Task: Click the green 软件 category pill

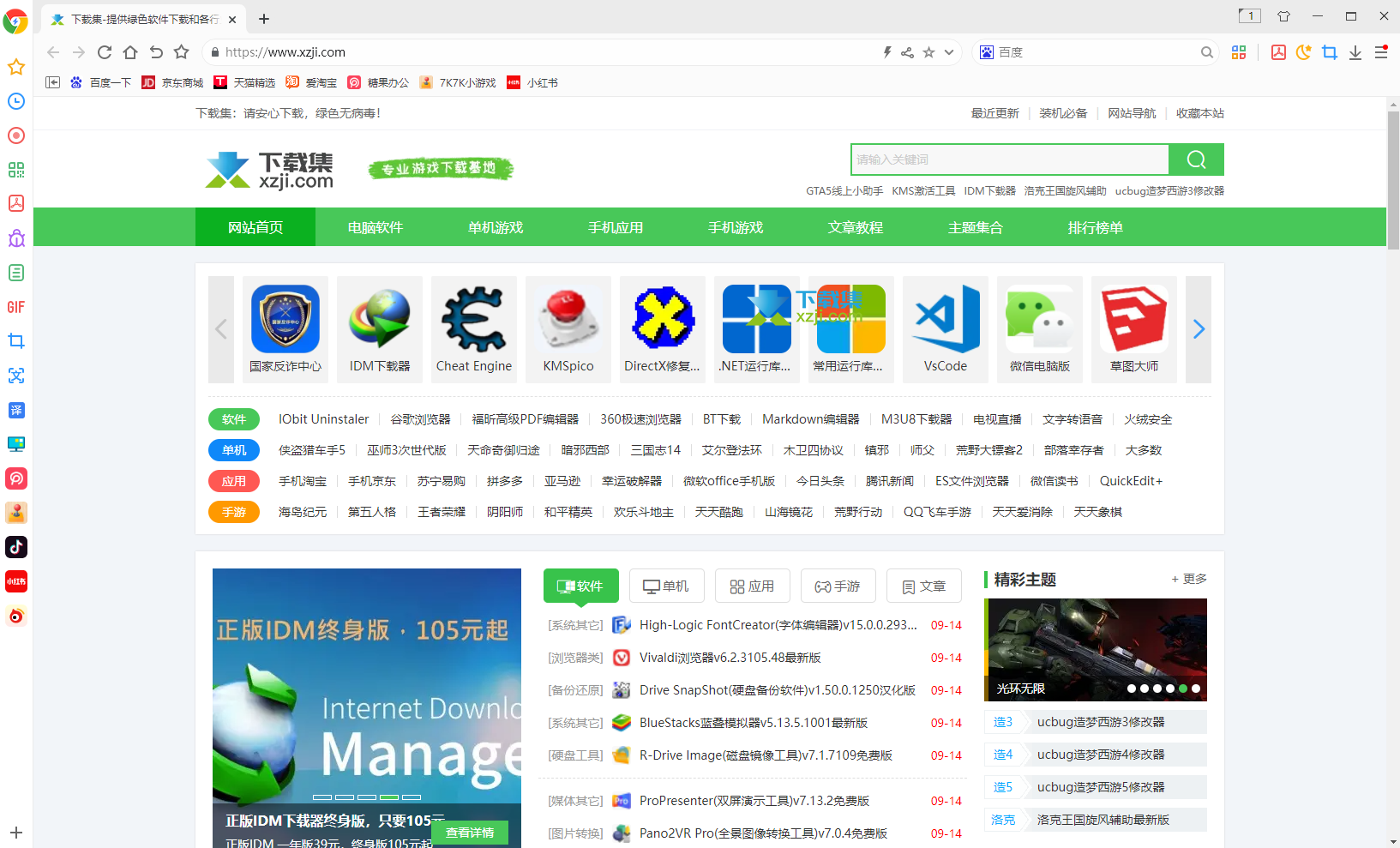Action: [234, 419]
